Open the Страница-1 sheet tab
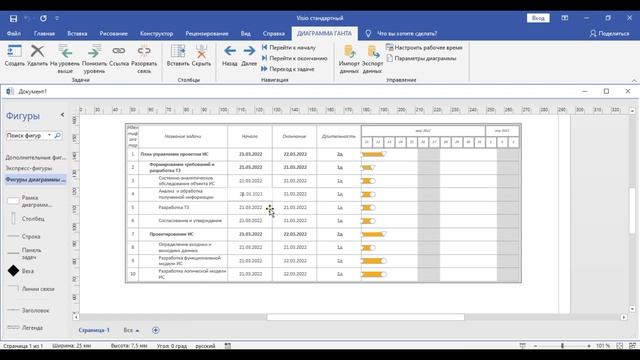The width and height of the screenshot is (640, 360). coord(94,330)
